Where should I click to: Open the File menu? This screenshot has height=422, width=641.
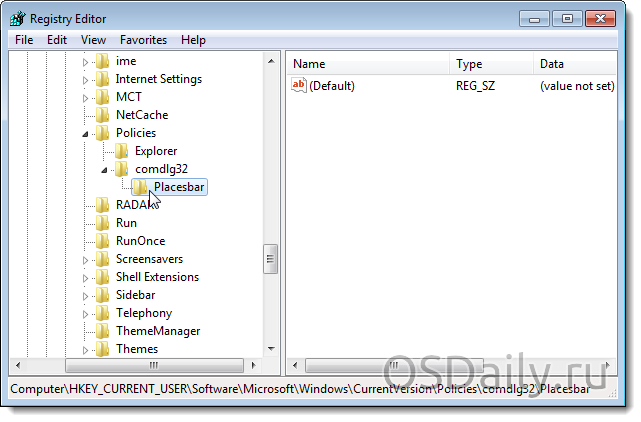pos(24,40)
